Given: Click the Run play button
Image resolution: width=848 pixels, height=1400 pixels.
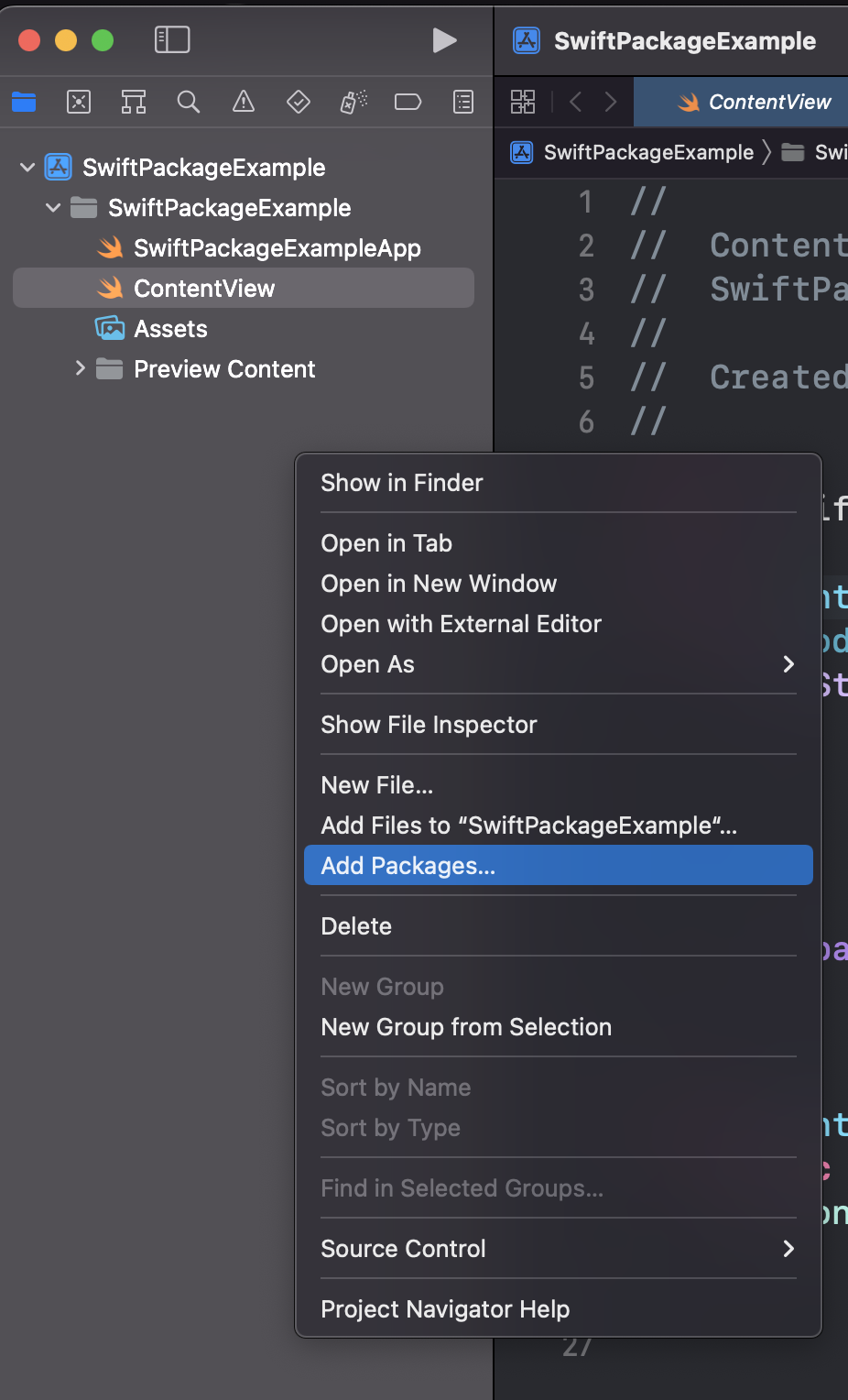Looking at the screenshot, I should 444,40.
